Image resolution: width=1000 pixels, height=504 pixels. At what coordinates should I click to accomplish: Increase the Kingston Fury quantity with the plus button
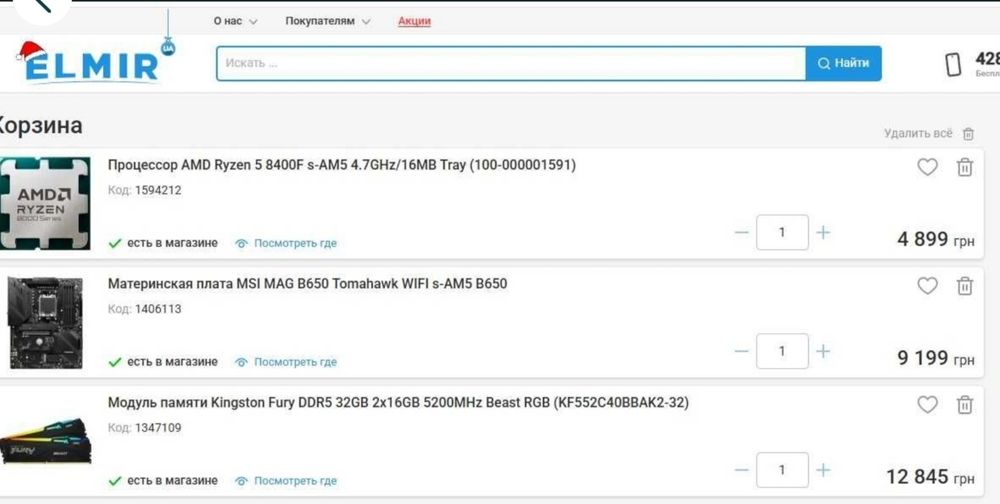pos(823,470)
